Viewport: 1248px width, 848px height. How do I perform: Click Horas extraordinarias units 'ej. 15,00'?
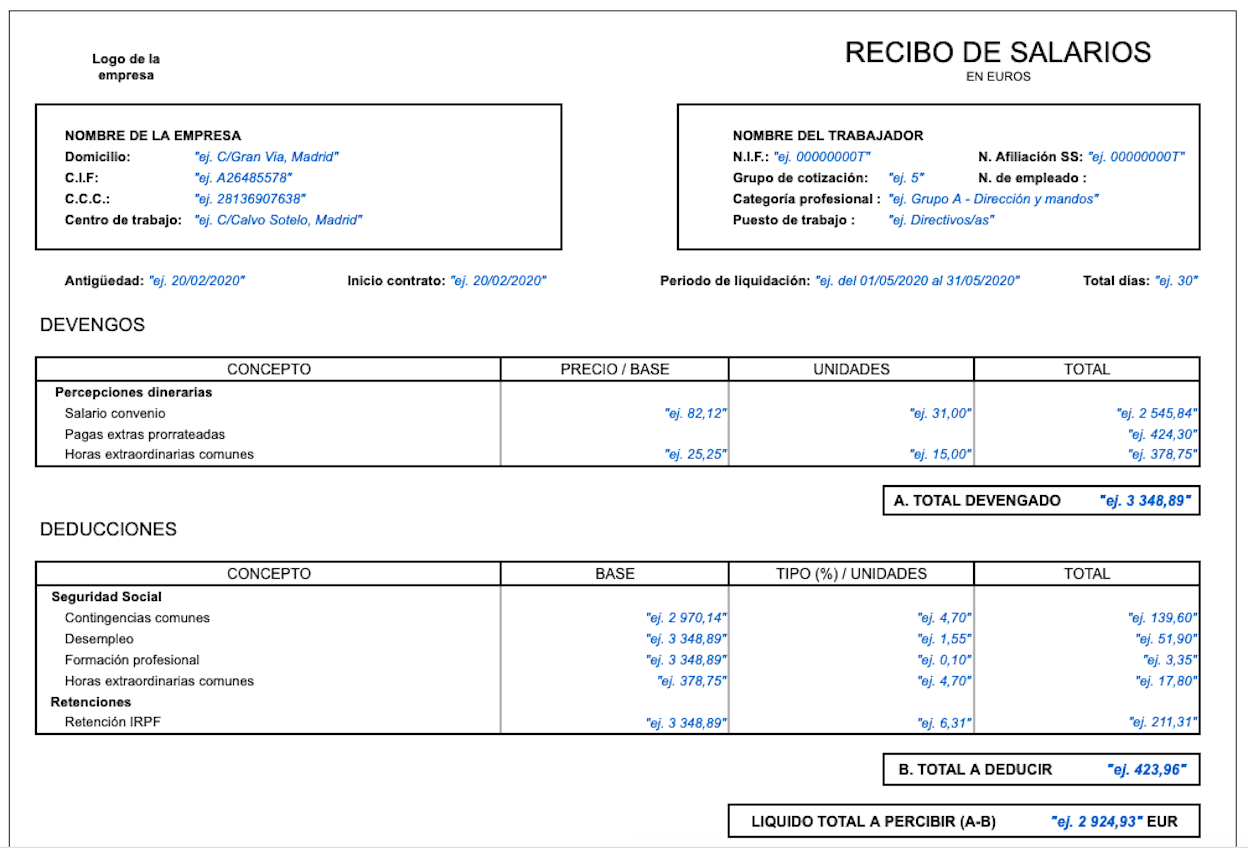941,454
